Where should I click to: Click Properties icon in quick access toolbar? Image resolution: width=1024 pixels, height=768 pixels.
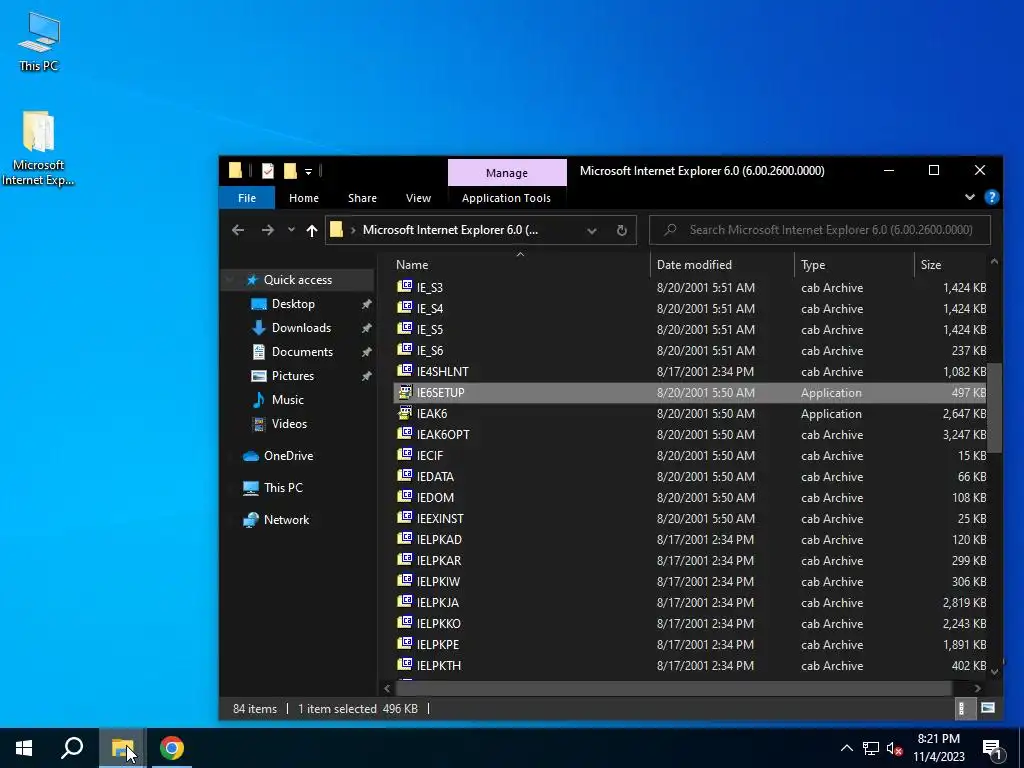(x=268, y=171)
